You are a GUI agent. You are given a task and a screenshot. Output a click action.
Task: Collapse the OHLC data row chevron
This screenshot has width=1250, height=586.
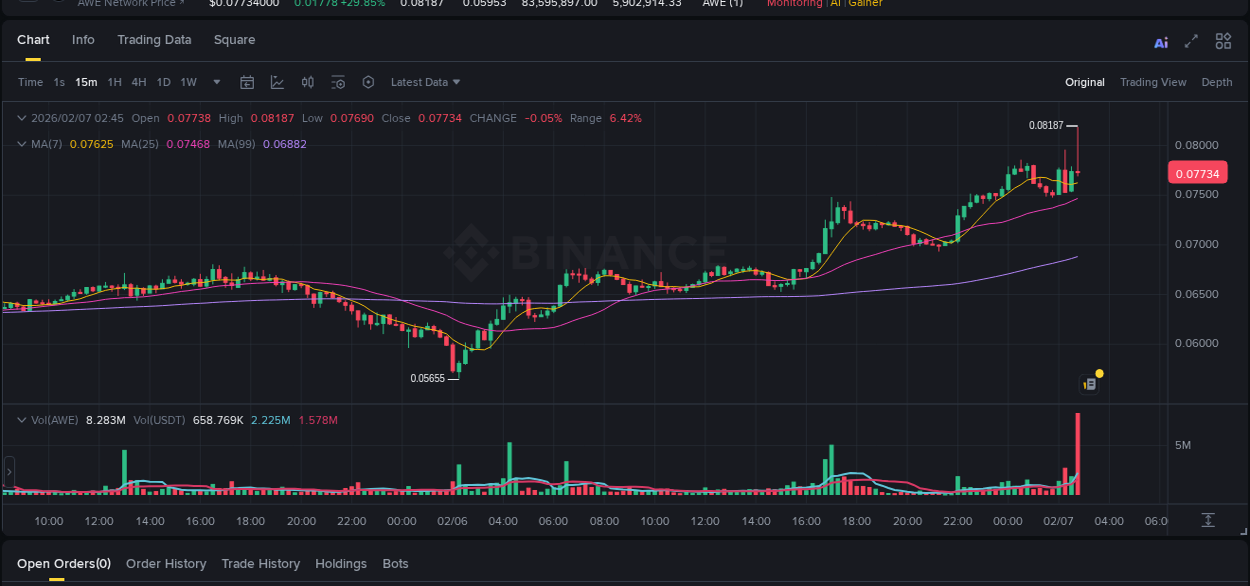21,117
